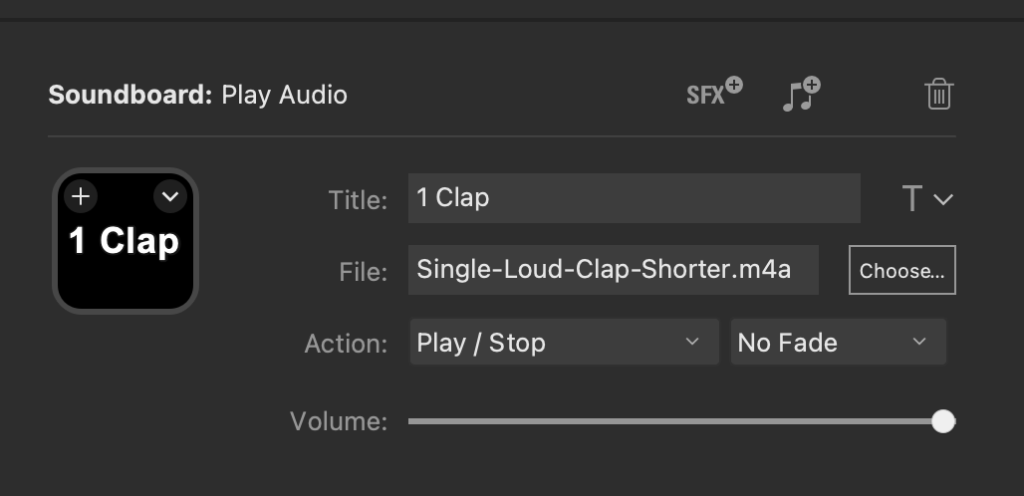Screen dimensions: 1024x496
Task: Click the Soundboard: Play Audio heading
Action: point(198,96)
